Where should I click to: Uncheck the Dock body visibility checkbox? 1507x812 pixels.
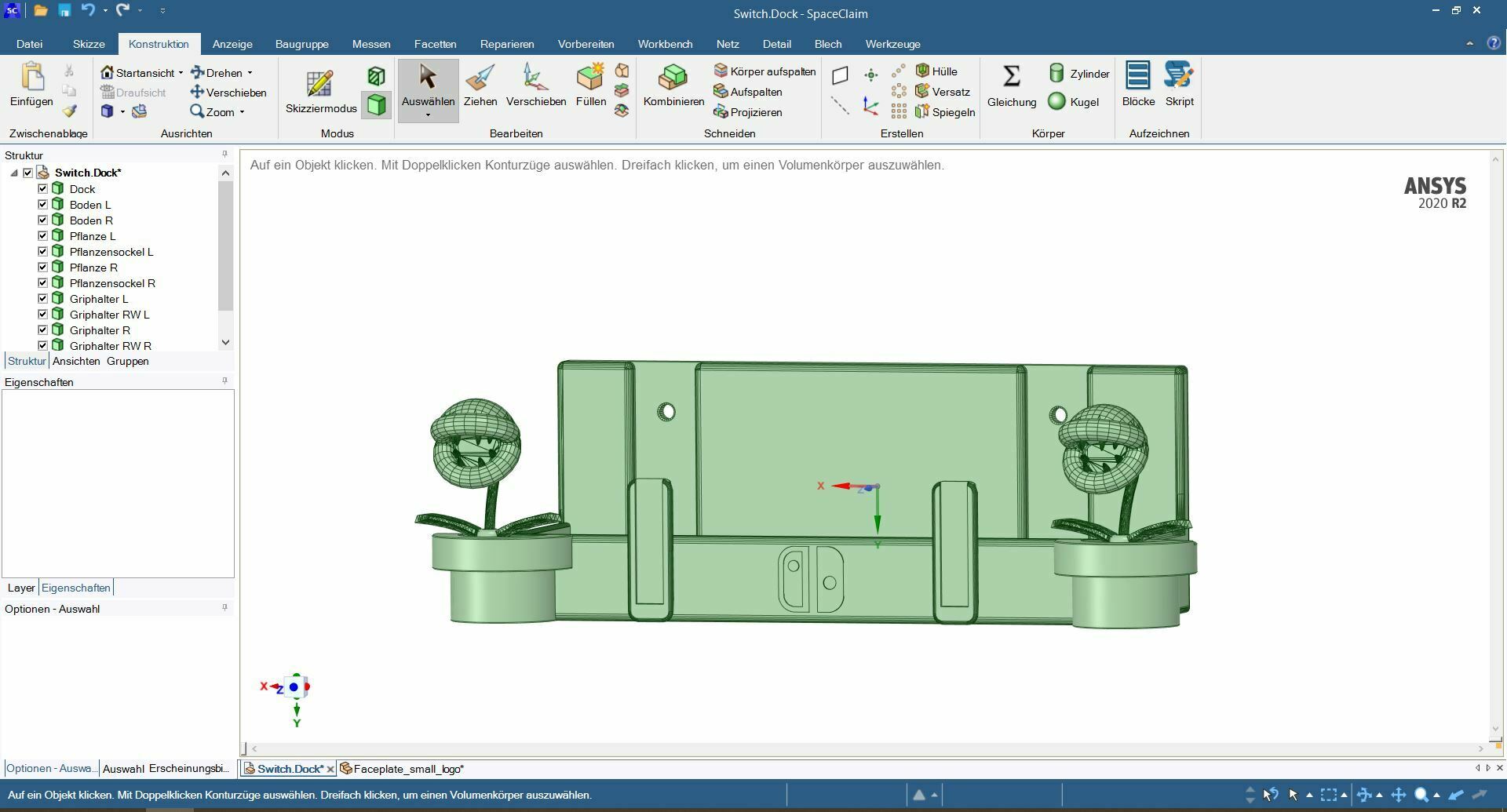pos(43,189)
